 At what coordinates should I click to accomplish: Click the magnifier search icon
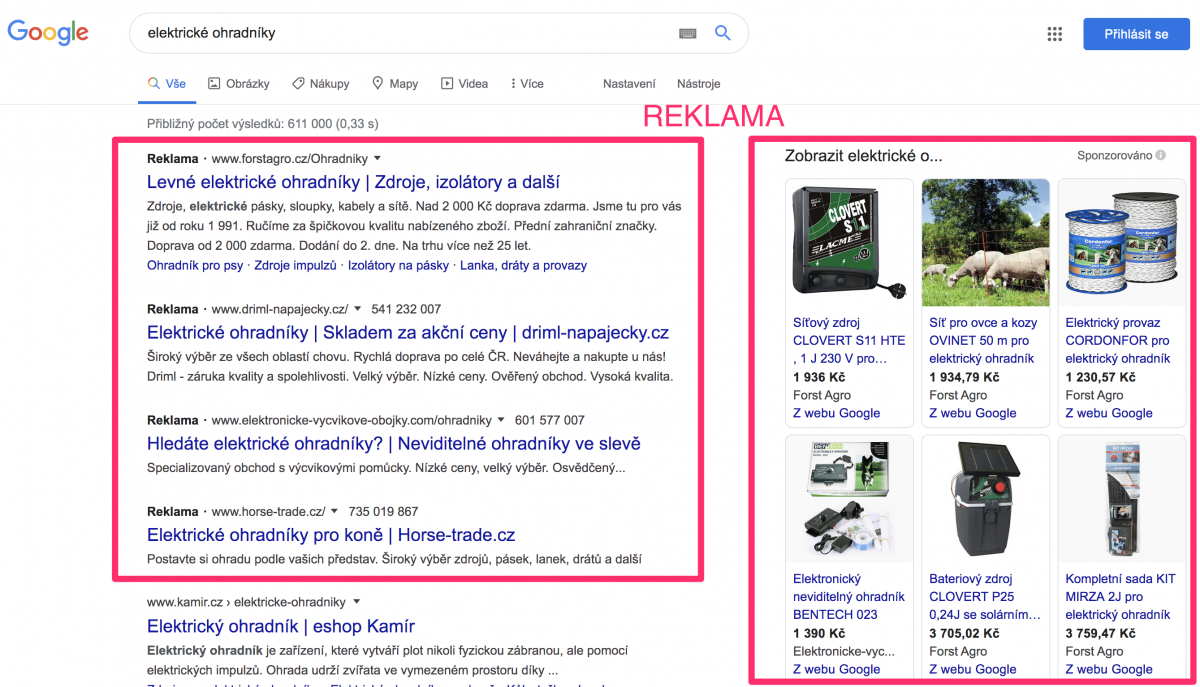pos(723,33)
